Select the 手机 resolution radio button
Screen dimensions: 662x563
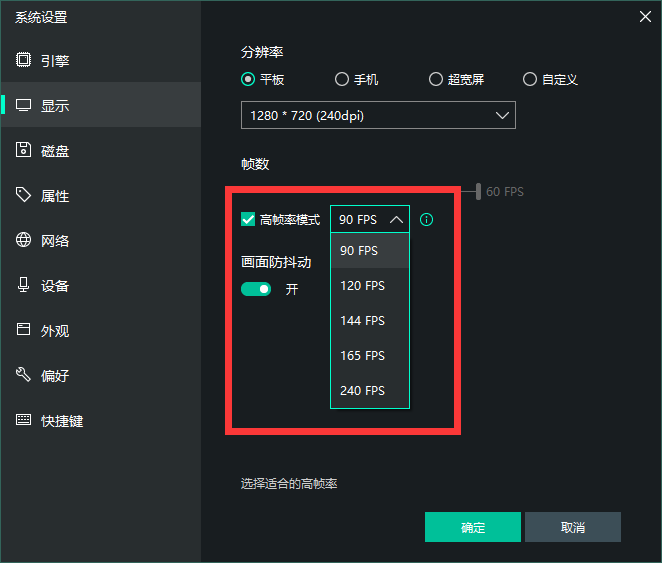(x=342, y=79)
